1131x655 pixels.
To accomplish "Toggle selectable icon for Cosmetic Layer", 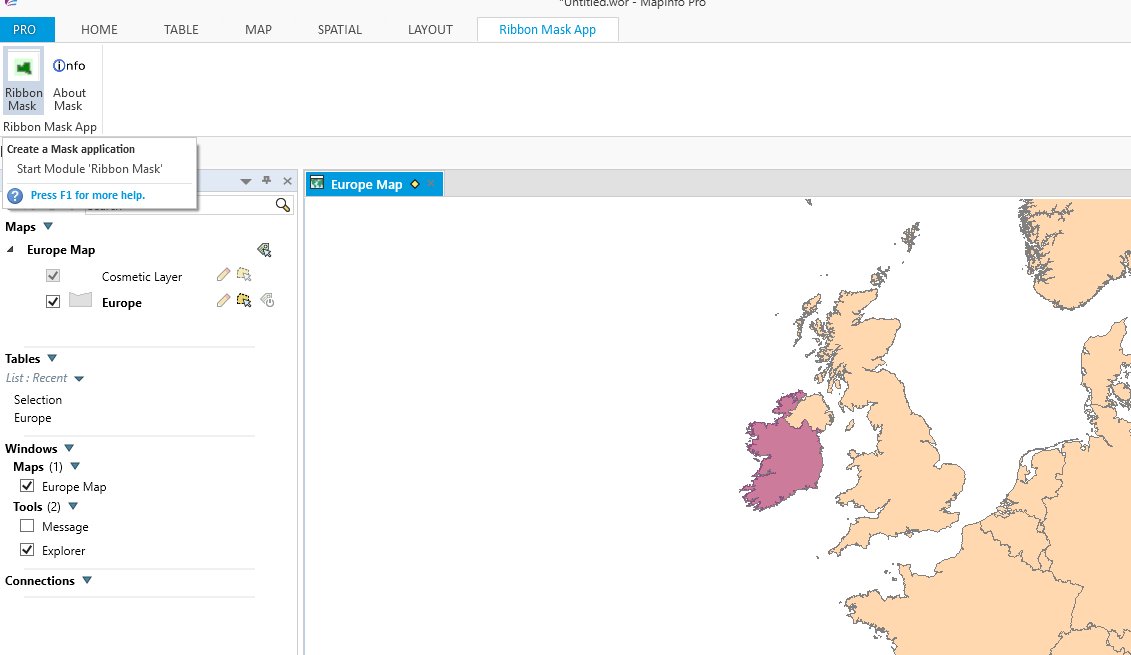I will [244, 275].
